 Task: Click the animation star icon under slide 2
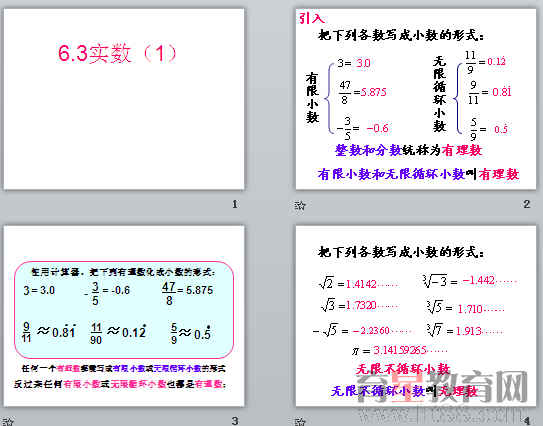[x=300, y=205]
